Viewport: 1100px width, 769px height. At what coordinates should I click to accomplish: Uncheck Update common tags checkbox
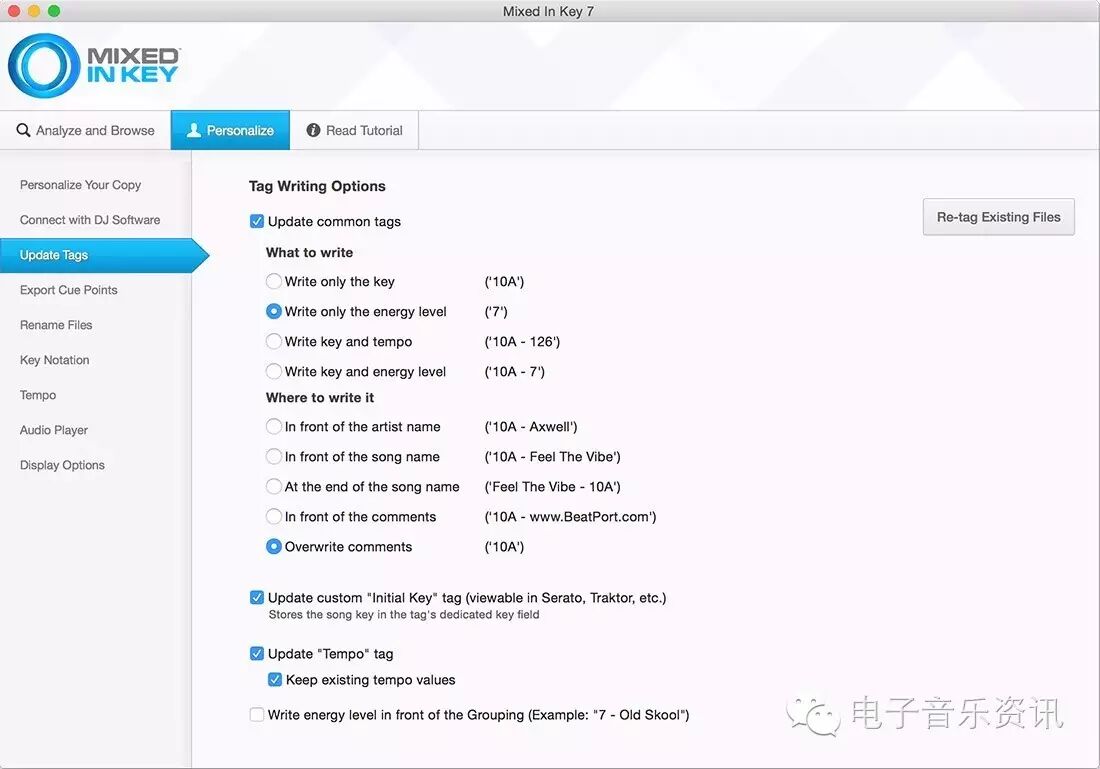click(x=257, y=222)
